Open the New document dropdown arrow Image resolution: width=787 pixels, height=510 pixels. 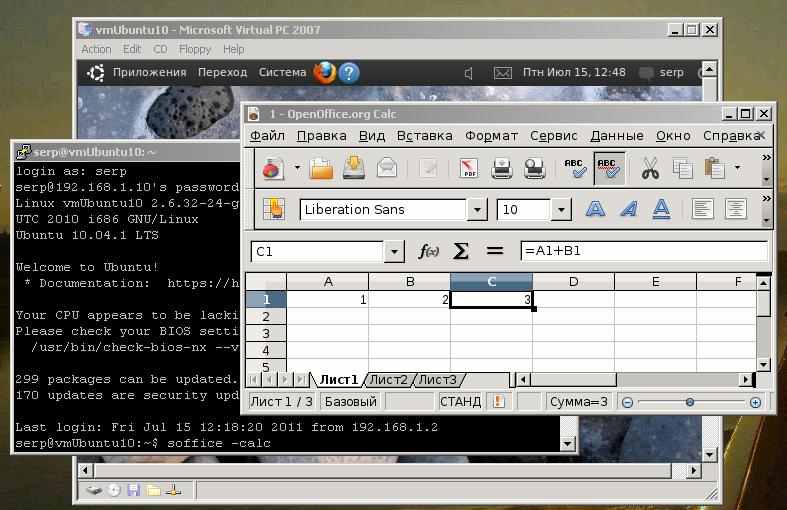click(x=297, y=168)
